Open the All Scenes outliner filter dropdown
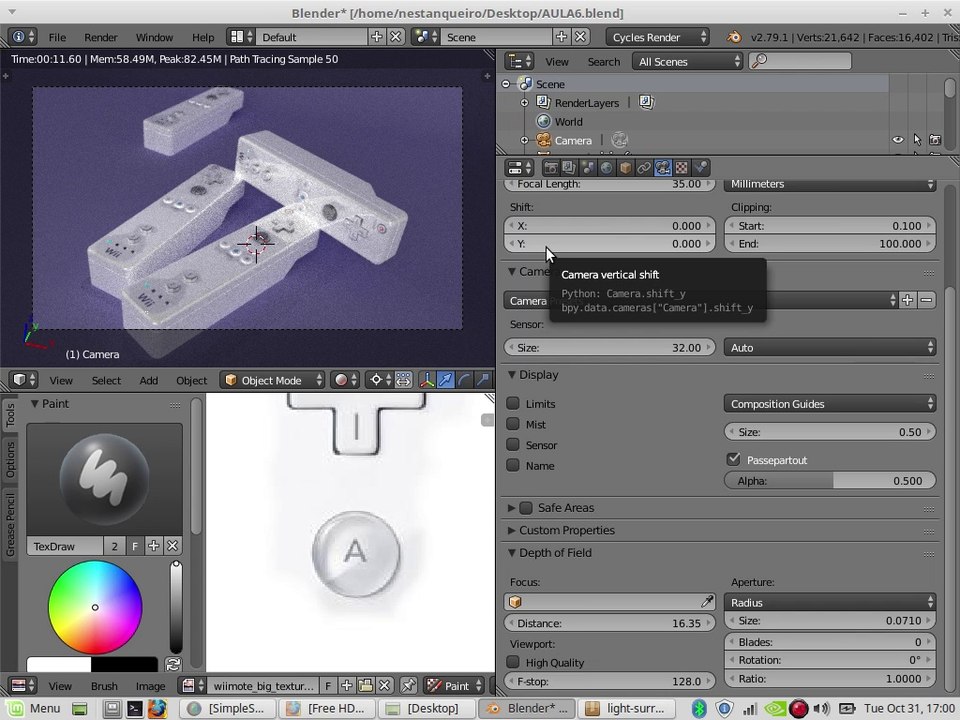Image resolution: width=960 pixels, height=720 pixels. coord(688,61)
